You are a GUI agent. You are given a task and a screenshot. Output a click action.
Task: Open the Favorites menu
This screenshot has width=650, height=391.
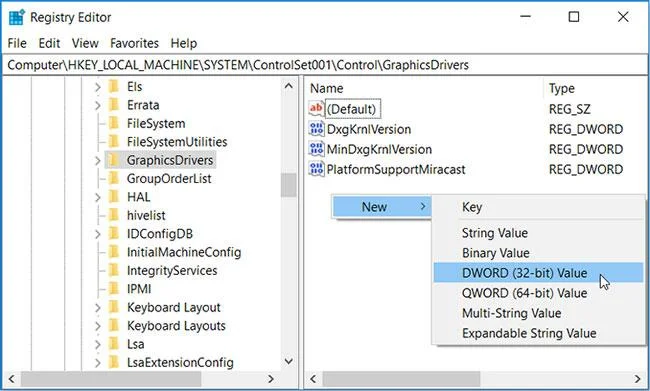pos(134,43)
